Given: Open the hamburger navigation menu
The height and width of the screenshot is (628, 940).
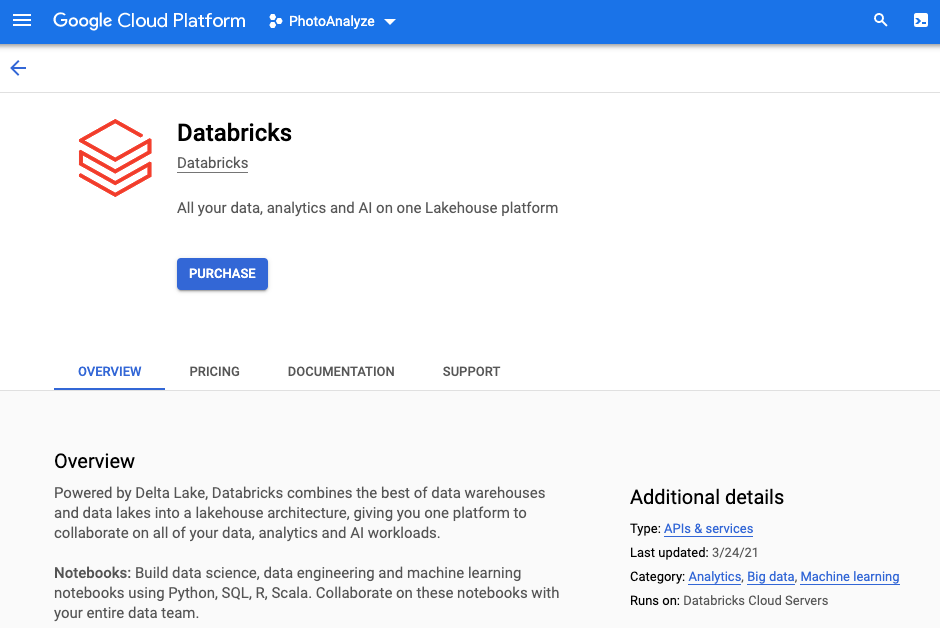Looking at the screenshot, I should 22,20.
